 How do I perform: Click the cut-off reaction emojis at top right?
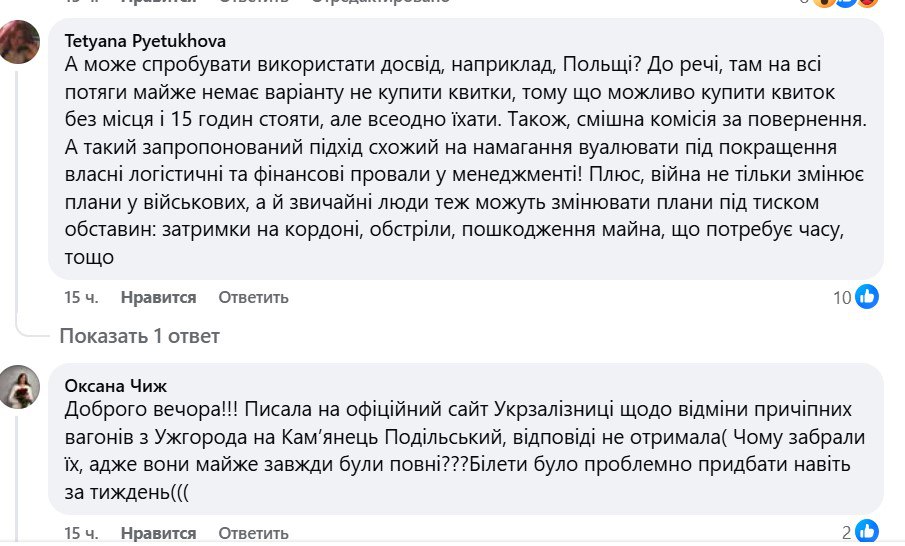(x=850, y=3)
